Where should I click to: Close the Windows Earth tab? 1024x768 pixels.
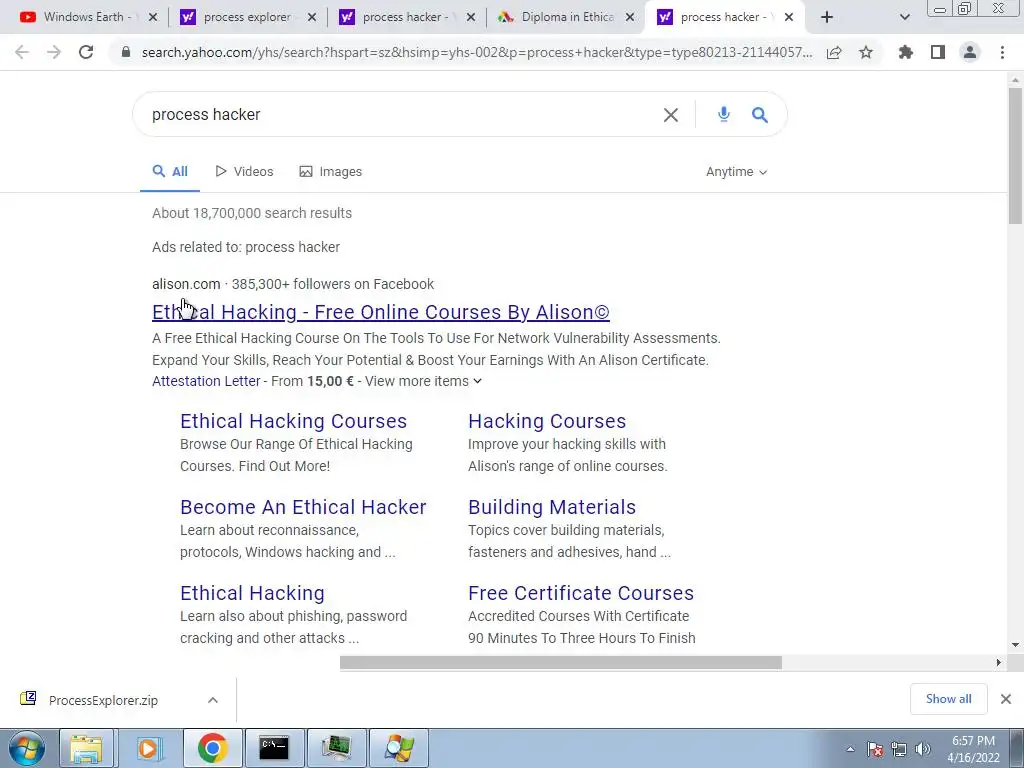click(x=153, y=17)
